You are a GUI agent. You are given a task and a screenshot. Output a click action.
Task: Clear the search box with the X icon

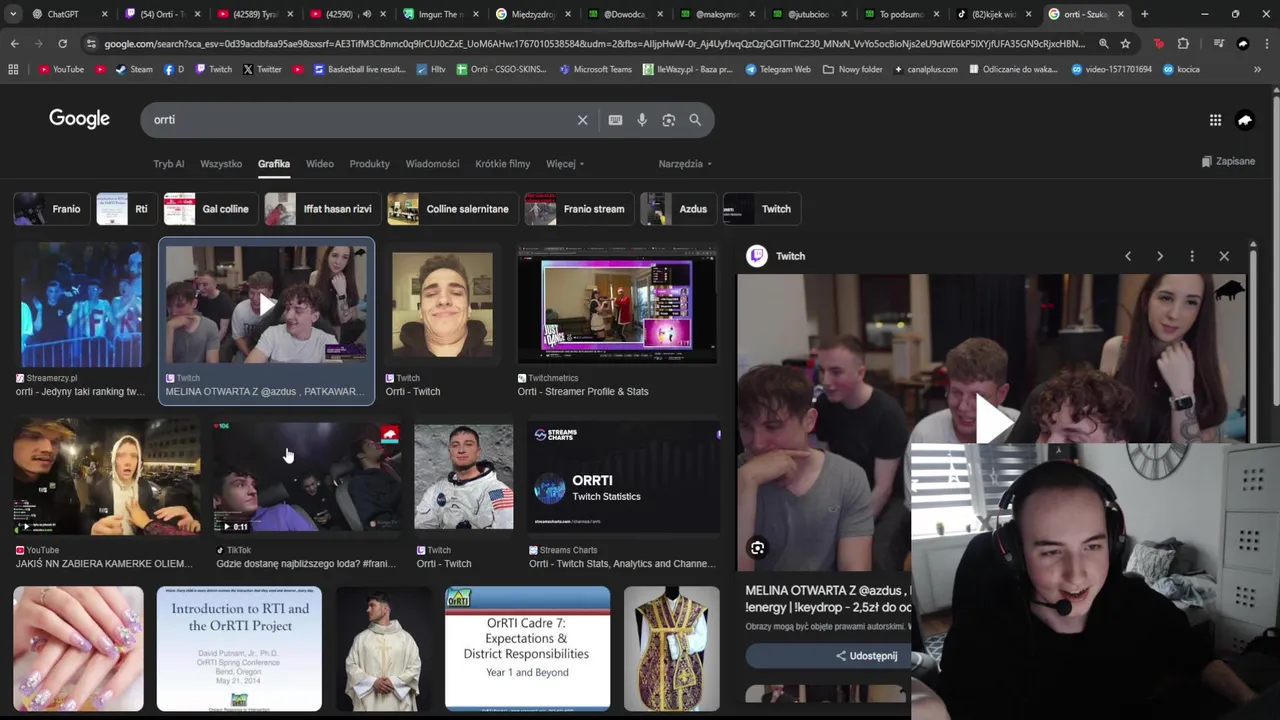point(582,120)
